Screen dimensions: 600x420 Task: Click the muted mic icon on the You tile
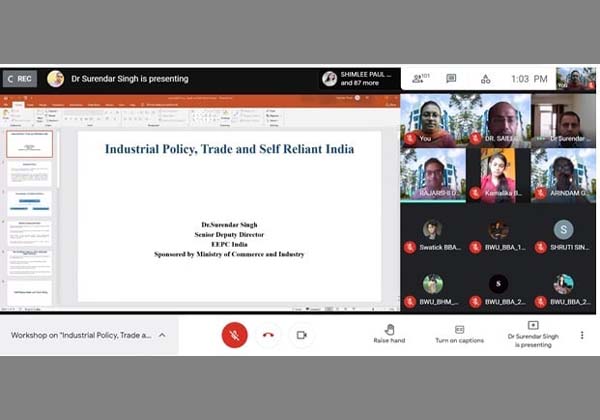pyautogui.click(x=410, y=138)
